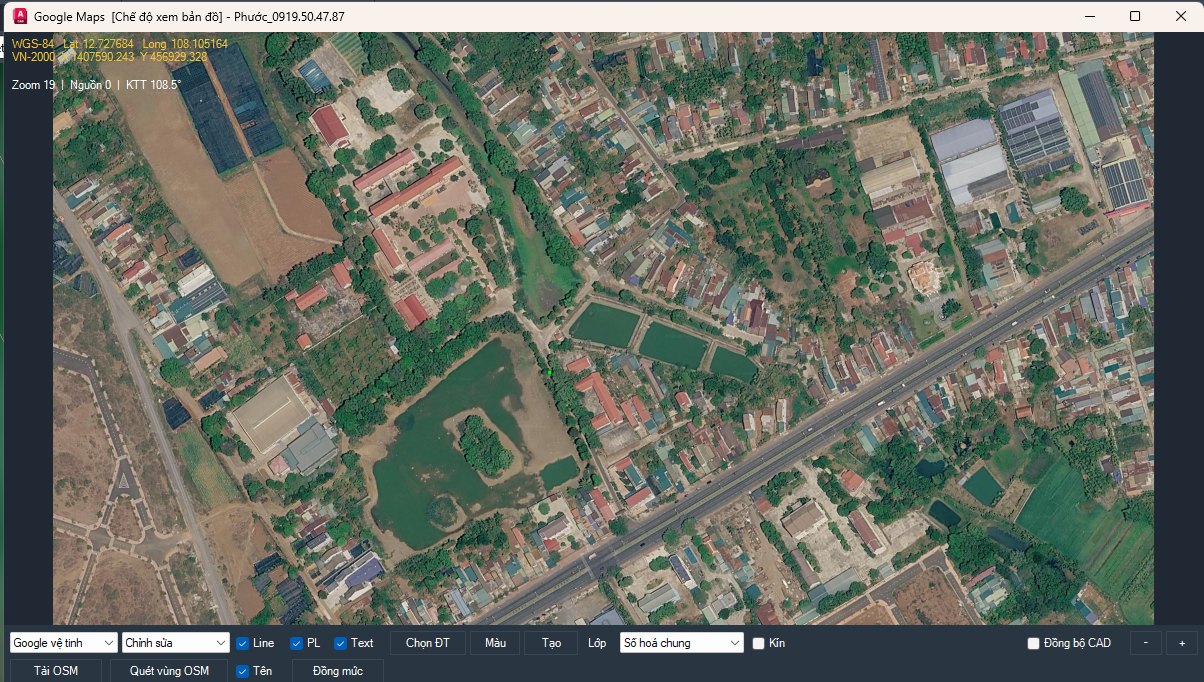Click the Nguồn 0 status text
The width and height of the screenshot is (1204, 682).
90,85
